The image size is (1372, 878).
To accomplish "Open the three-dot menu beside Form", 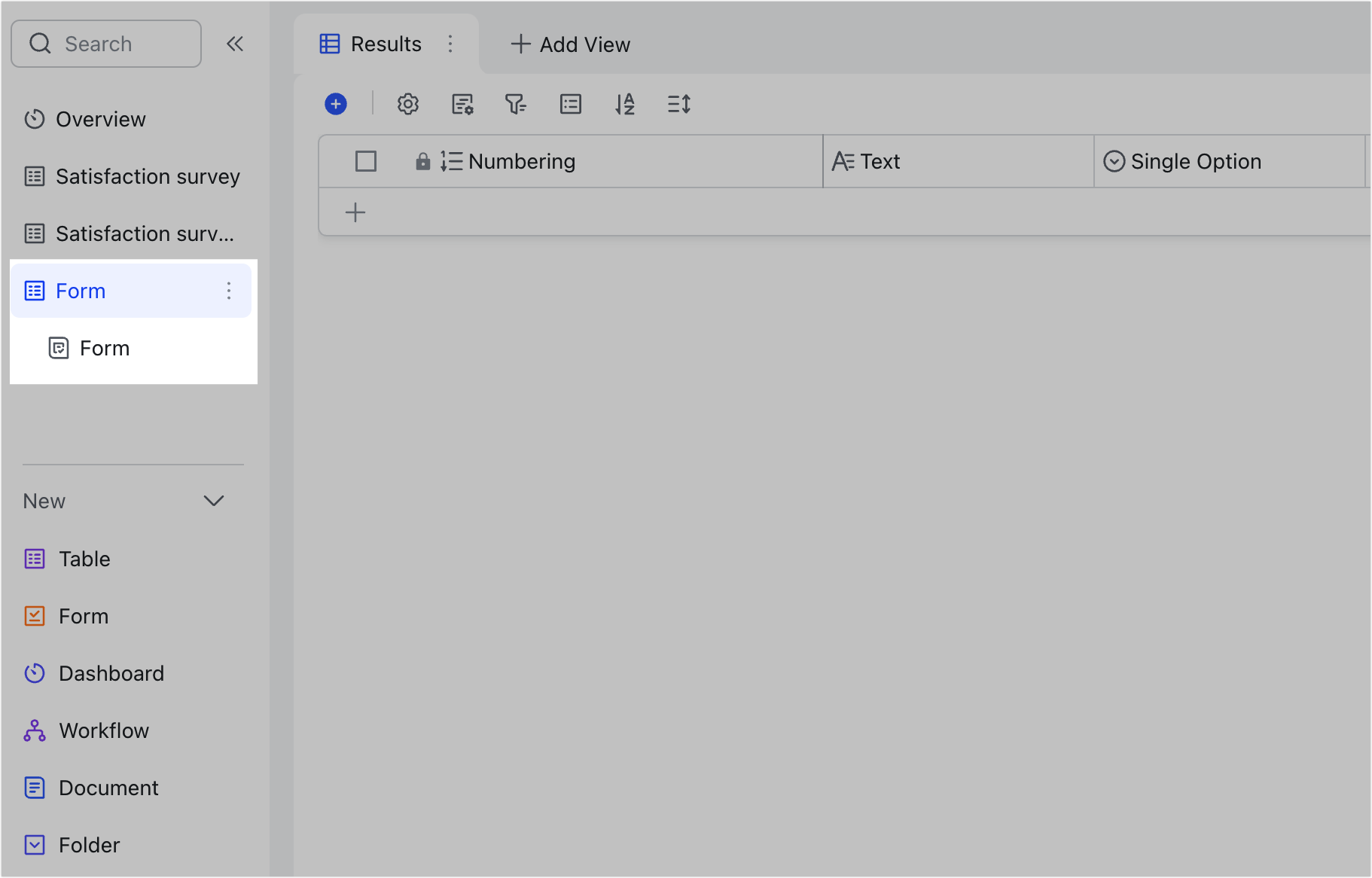I will coord(228,291).
